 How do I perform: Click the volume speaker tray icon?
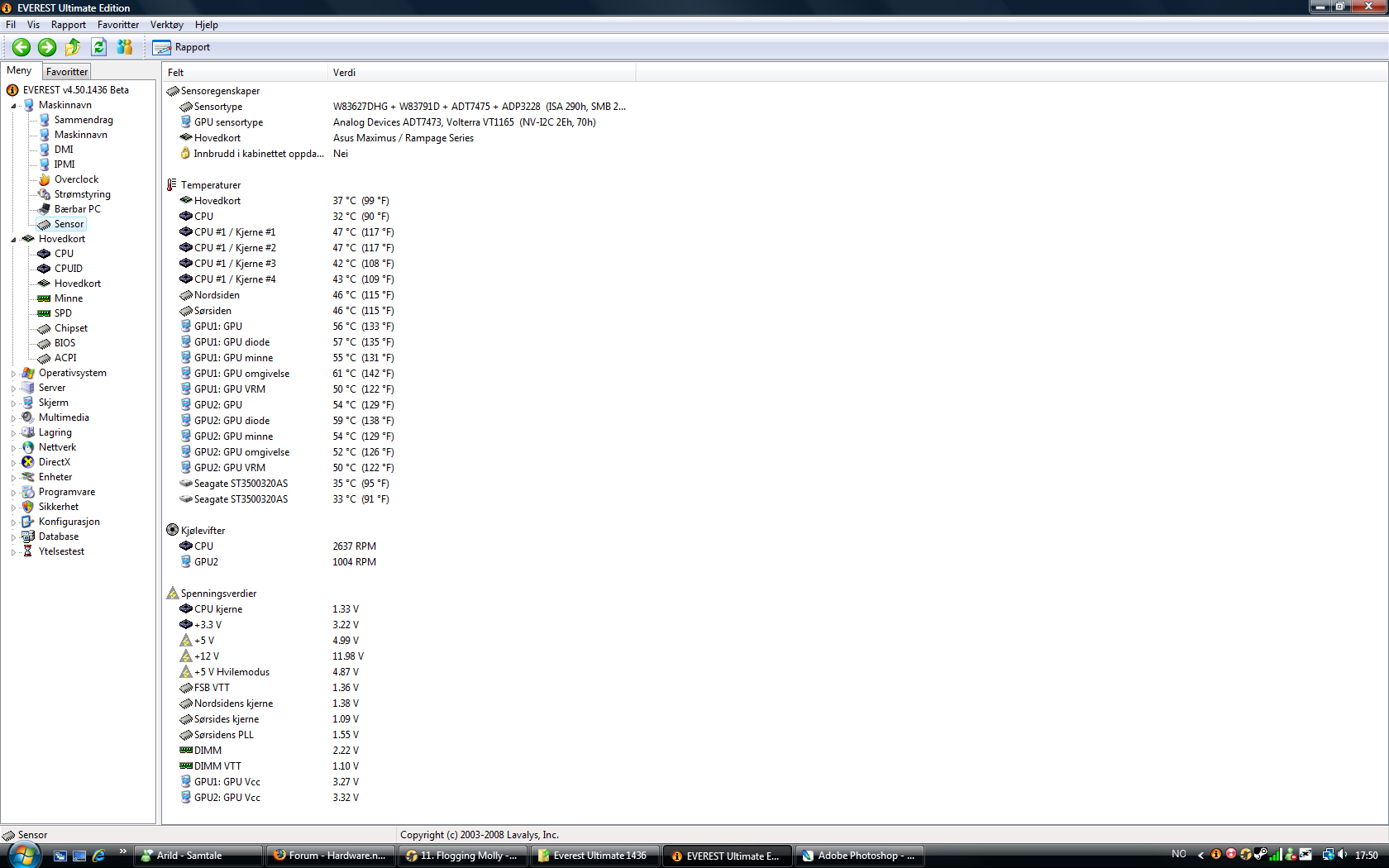(1343, 855)
